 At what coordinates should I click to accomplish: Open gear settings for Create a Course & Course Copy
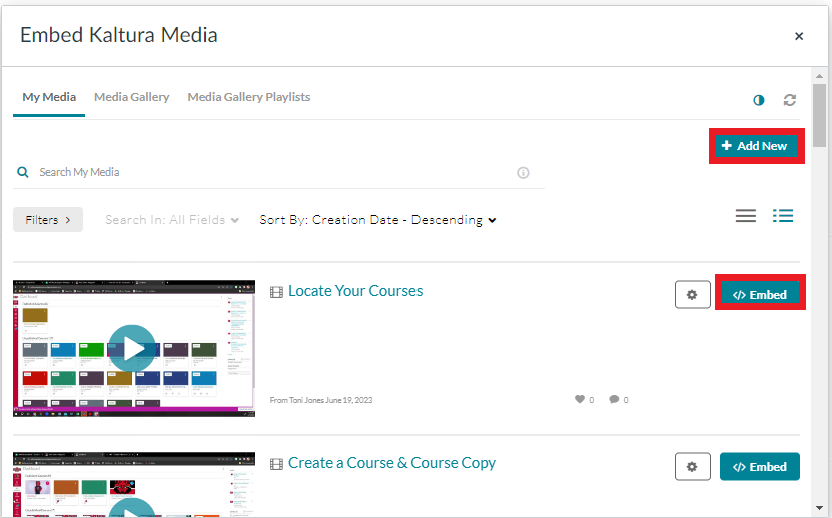tap(692, 467)
